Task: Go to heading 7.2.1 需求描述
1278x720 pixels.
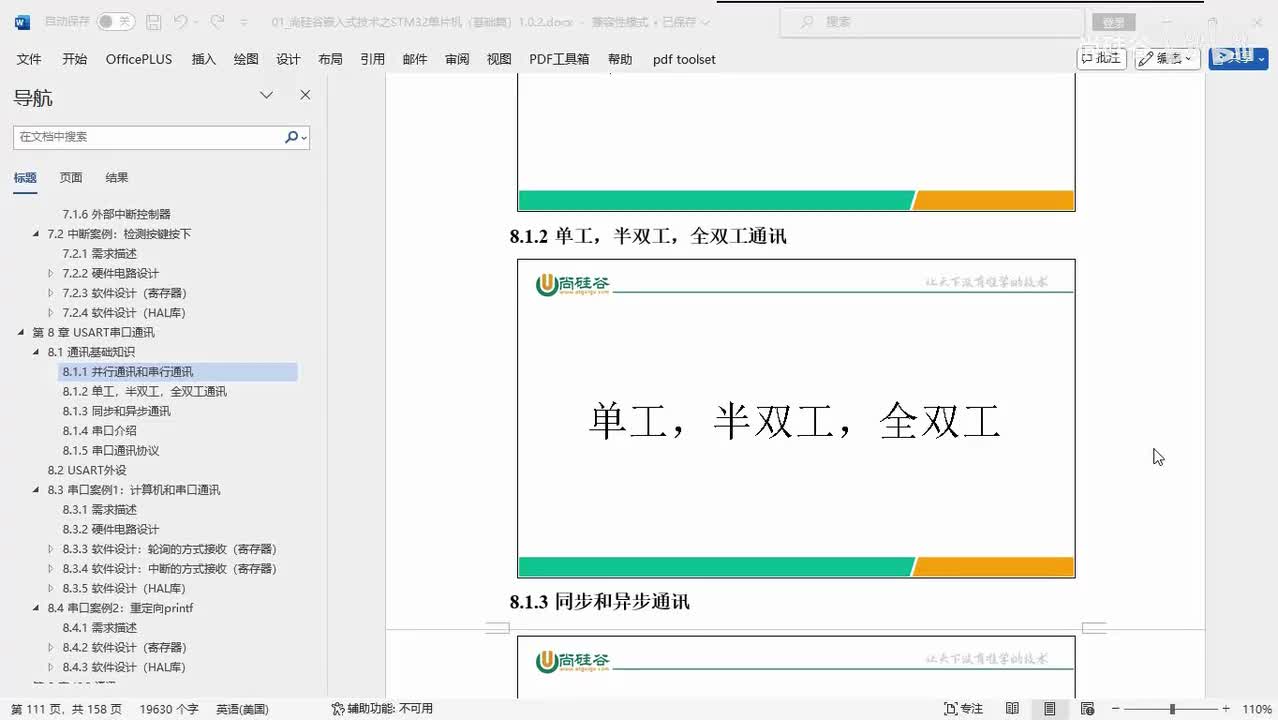Action: [99, 253]
